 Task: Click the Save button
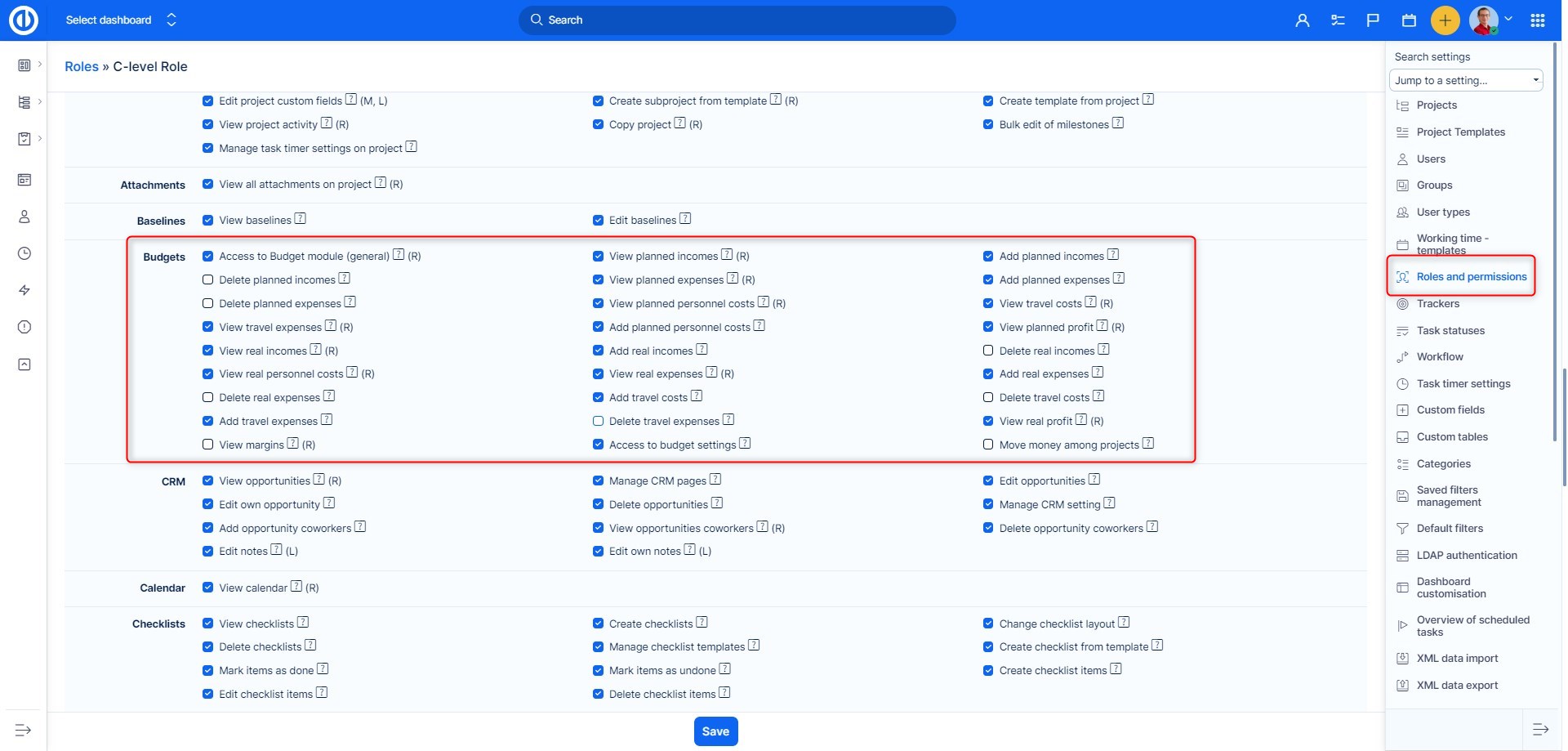coord(715,731)
